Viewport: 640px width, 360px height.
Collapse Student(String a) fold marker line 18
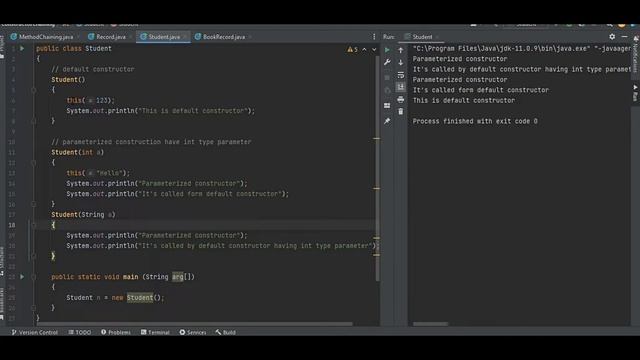33,225
